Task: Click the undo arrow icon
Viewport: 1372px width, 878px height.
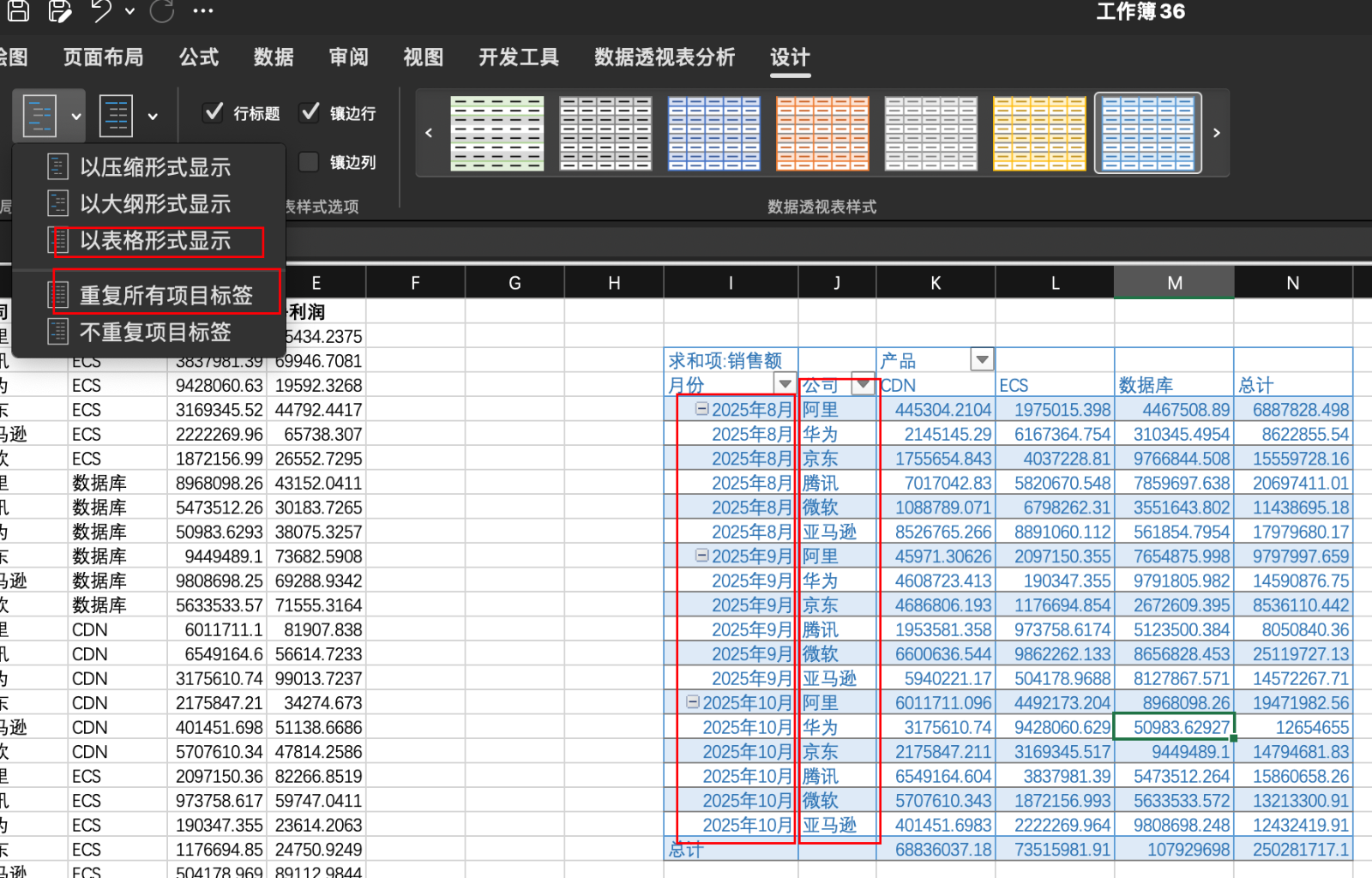Action: [101, 11]
